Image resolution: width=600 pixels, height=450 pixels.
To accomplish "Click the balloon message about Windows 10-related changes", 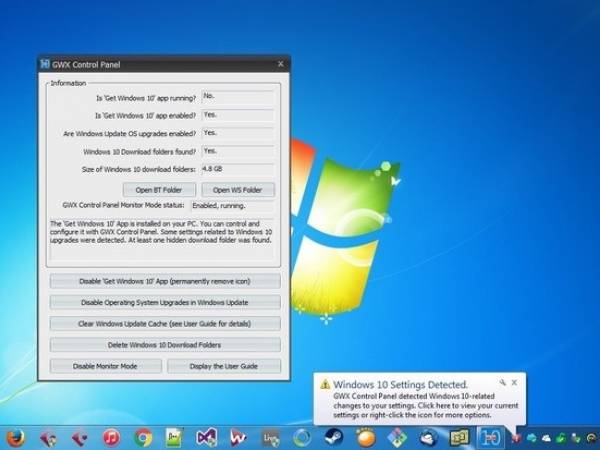I will (426, 406).
